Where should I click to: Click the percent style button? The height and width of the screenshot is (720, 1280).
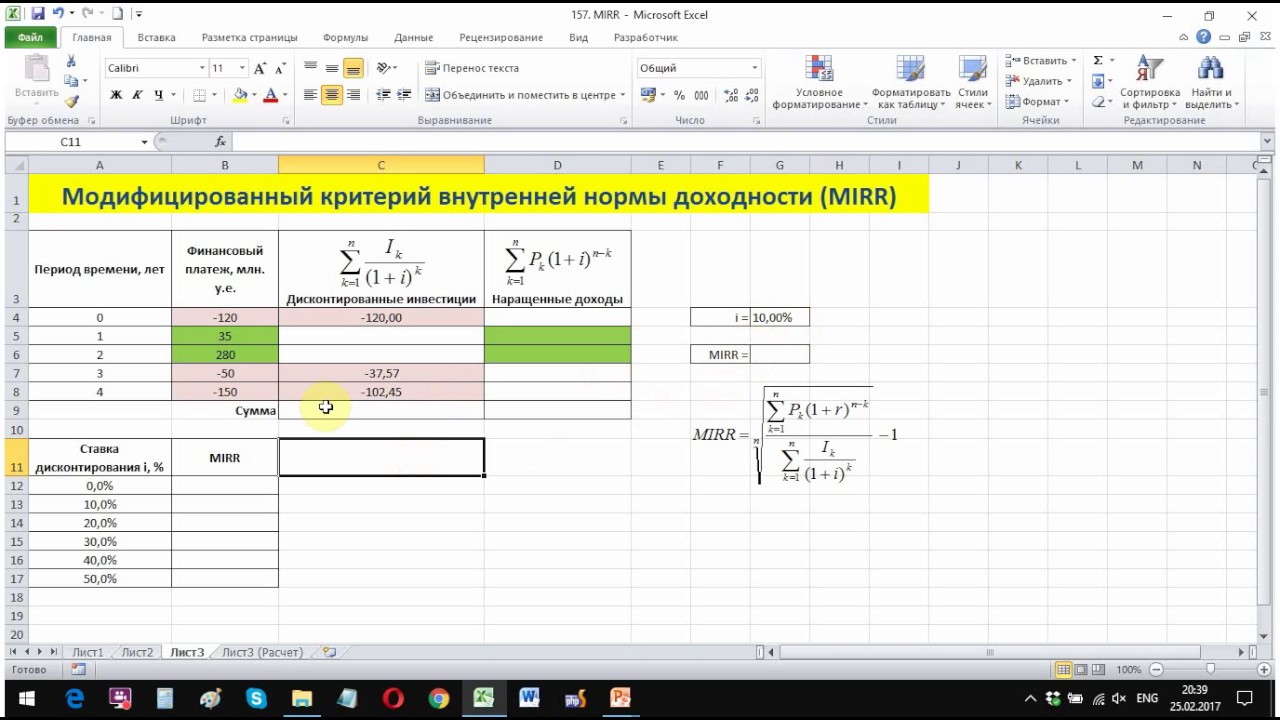[679, 95]
